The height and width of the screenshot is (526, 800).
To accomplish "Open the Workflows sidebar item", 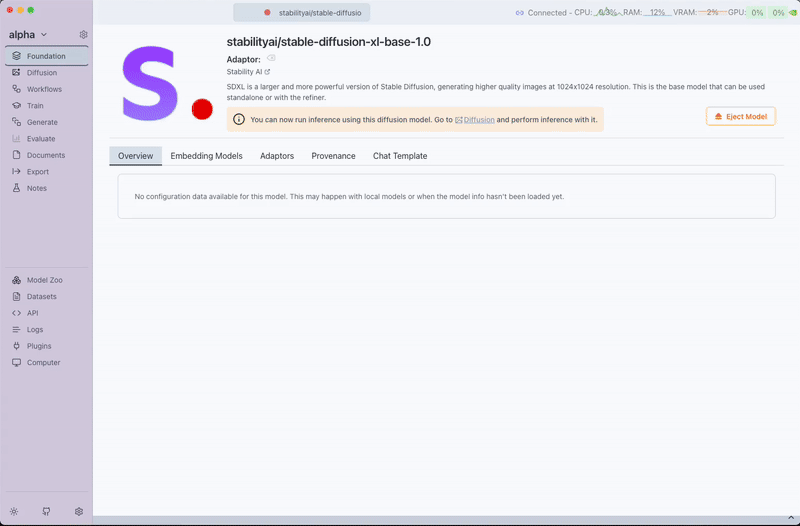I will [x=43, y=89].
